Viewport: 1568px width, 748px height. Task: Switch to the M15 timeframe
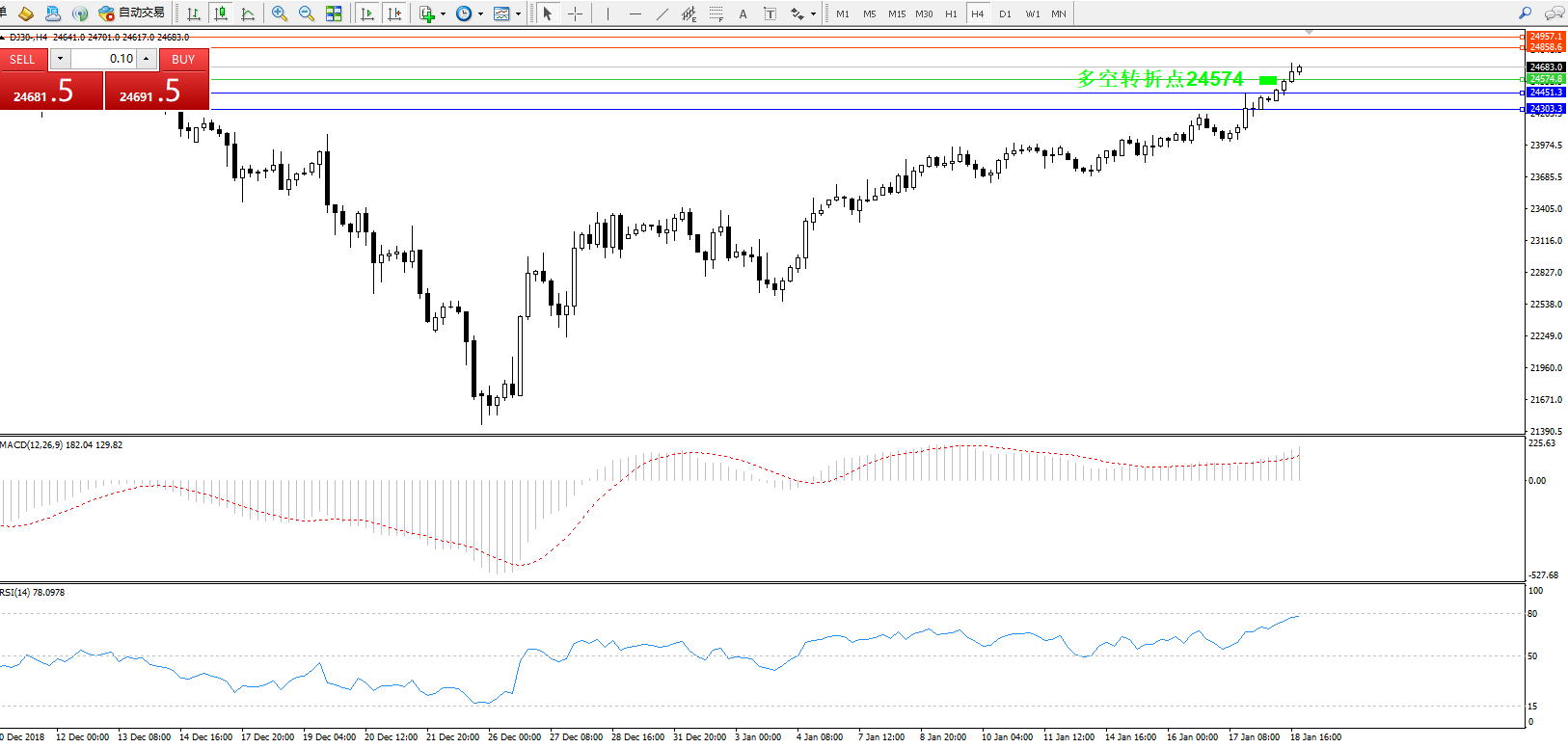[897, 13]
